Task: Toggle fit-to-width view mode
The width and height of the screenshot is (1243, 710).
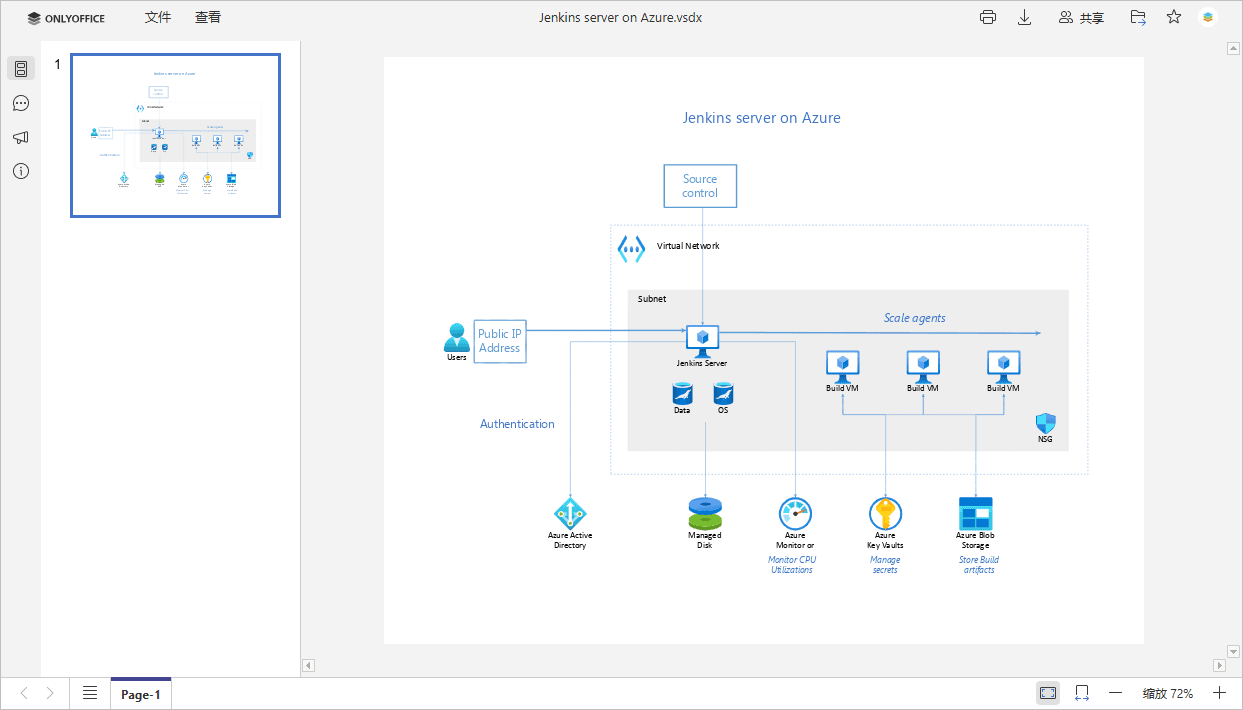Action: [1081, 692]
